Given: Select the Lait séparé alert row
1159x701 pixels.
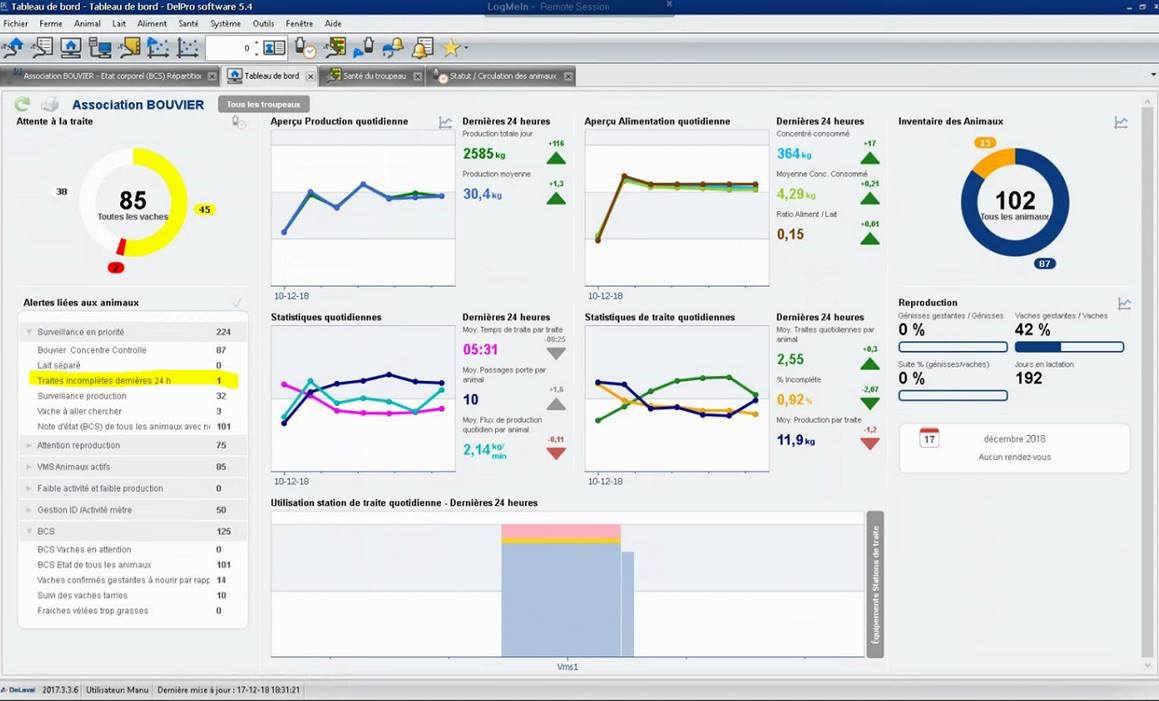Looking at the screenshot, I should [x=133, y=365].
